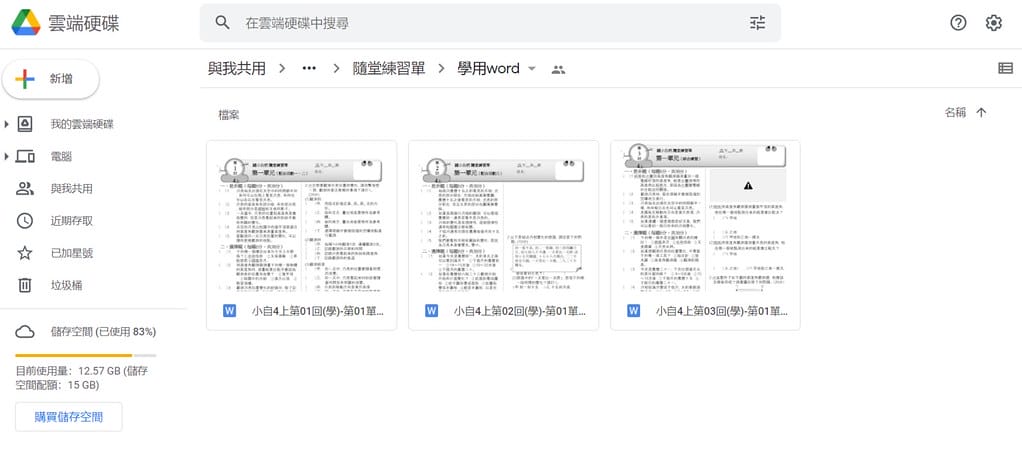This screenshot has width=1022, height=476.
Task: Switch to list layout view icon
Action: pyautogui.click(x=1005, y=68)
